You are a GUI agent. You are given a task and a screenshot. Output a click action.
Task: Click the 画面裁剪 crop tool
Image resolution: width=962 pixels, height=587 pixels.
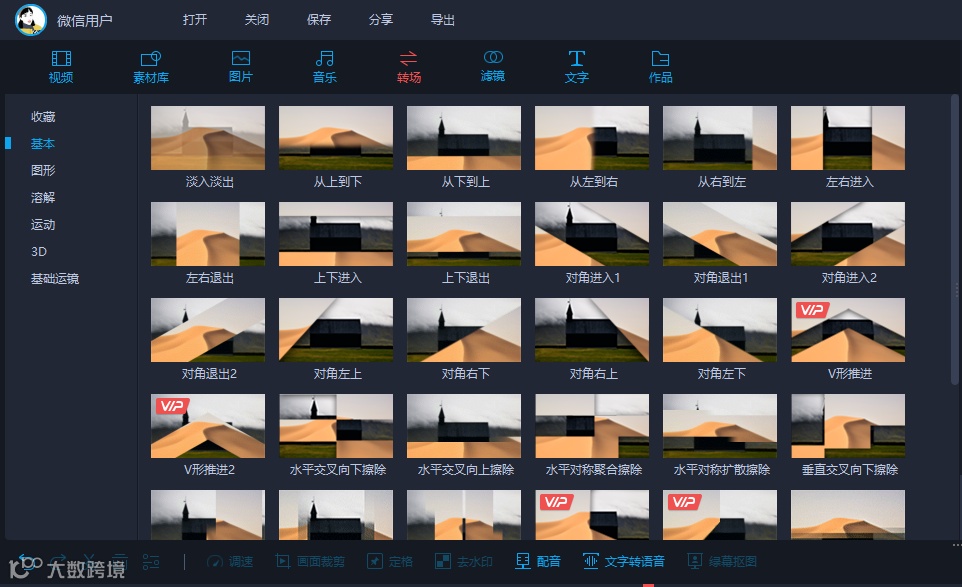[310, 561]
